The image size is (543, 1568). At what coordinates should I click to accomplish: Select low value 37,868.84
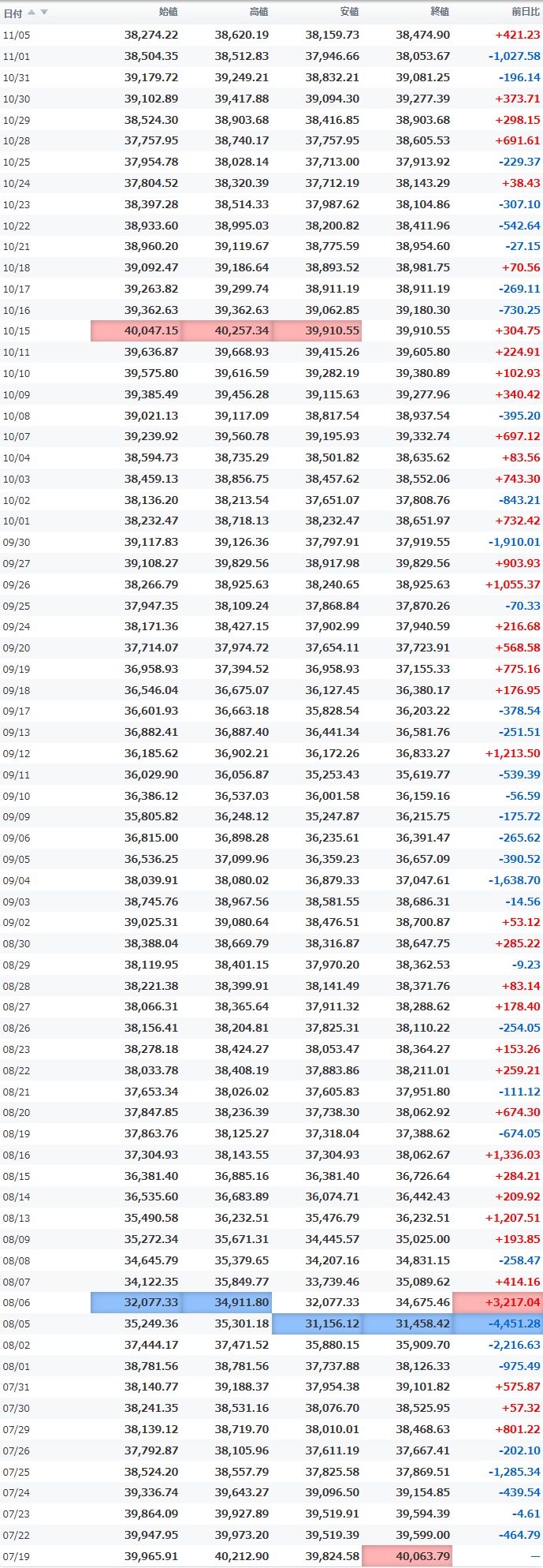point(333,605)
